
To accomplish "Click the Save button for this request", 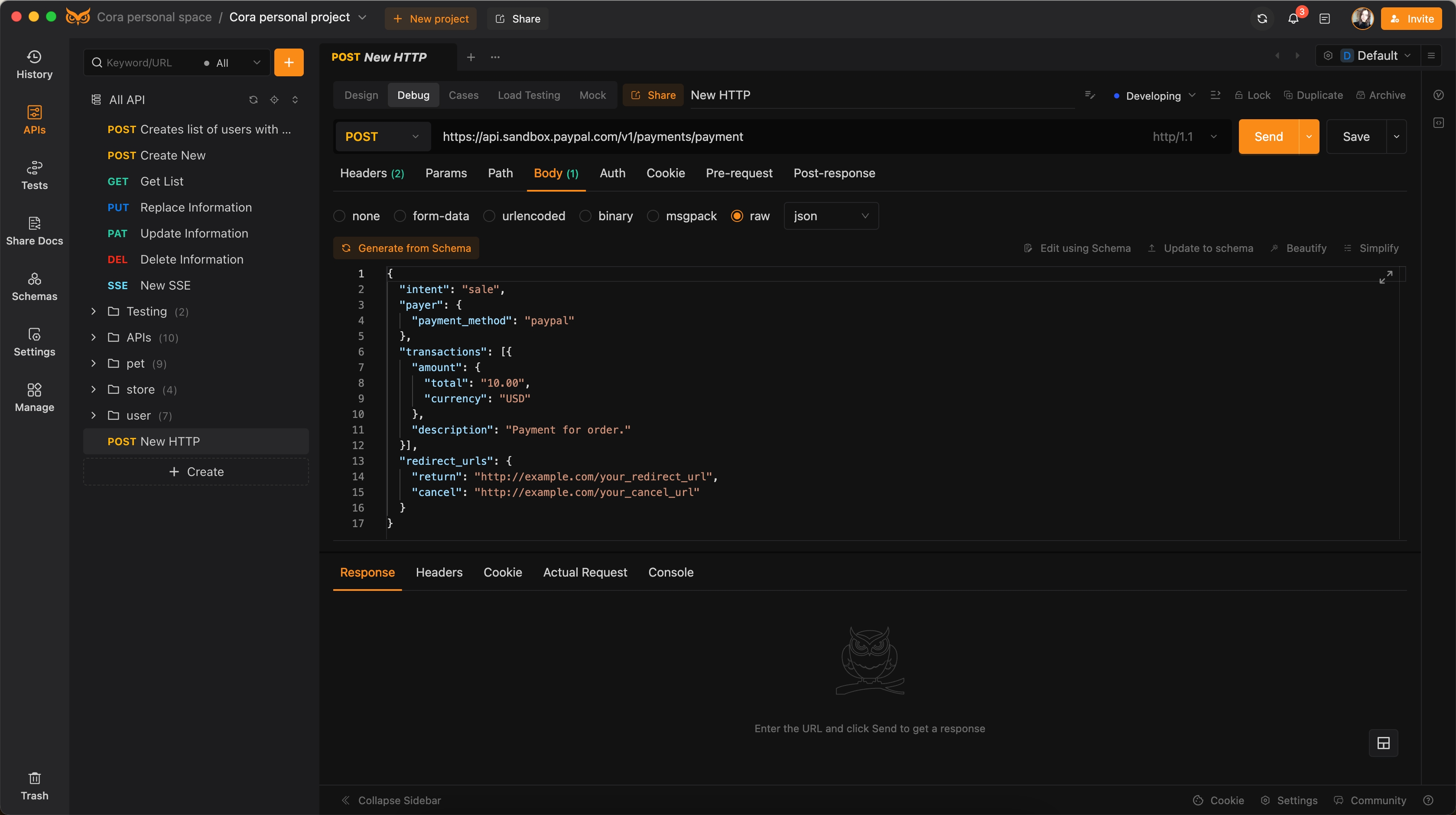I will 1357,136.
